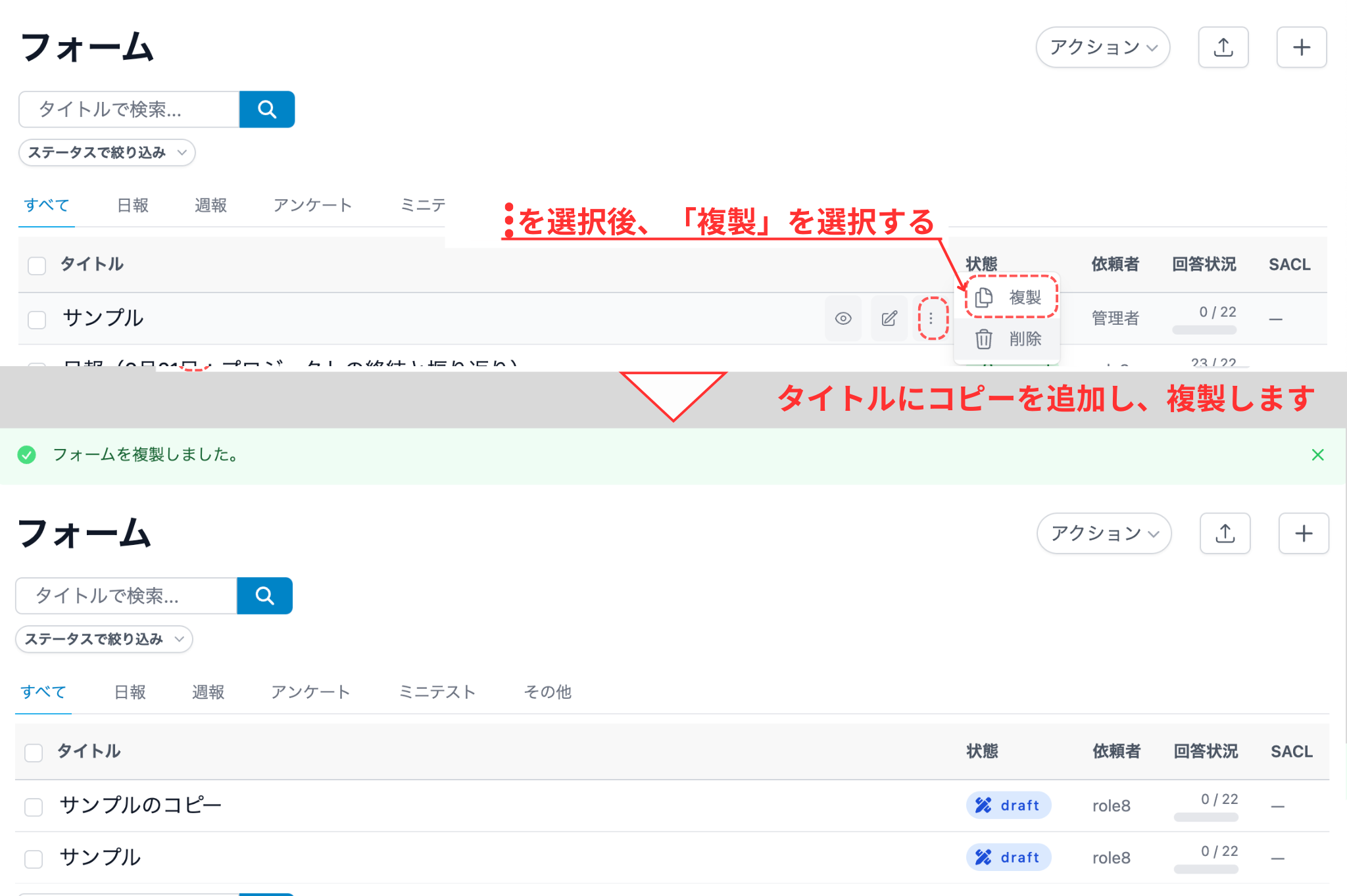Click the lower blue search icon button
This screenshot has height=896, width=1347.
point(264,596)
